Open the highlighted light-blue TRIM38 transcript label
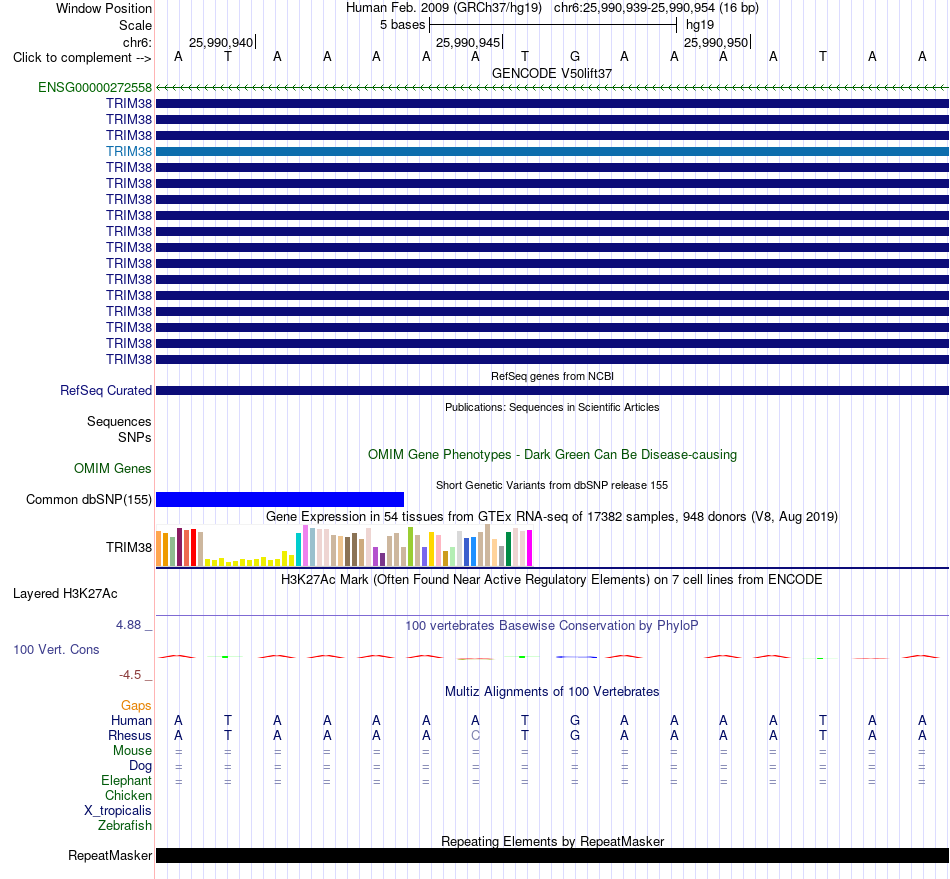 click(128, 151)
